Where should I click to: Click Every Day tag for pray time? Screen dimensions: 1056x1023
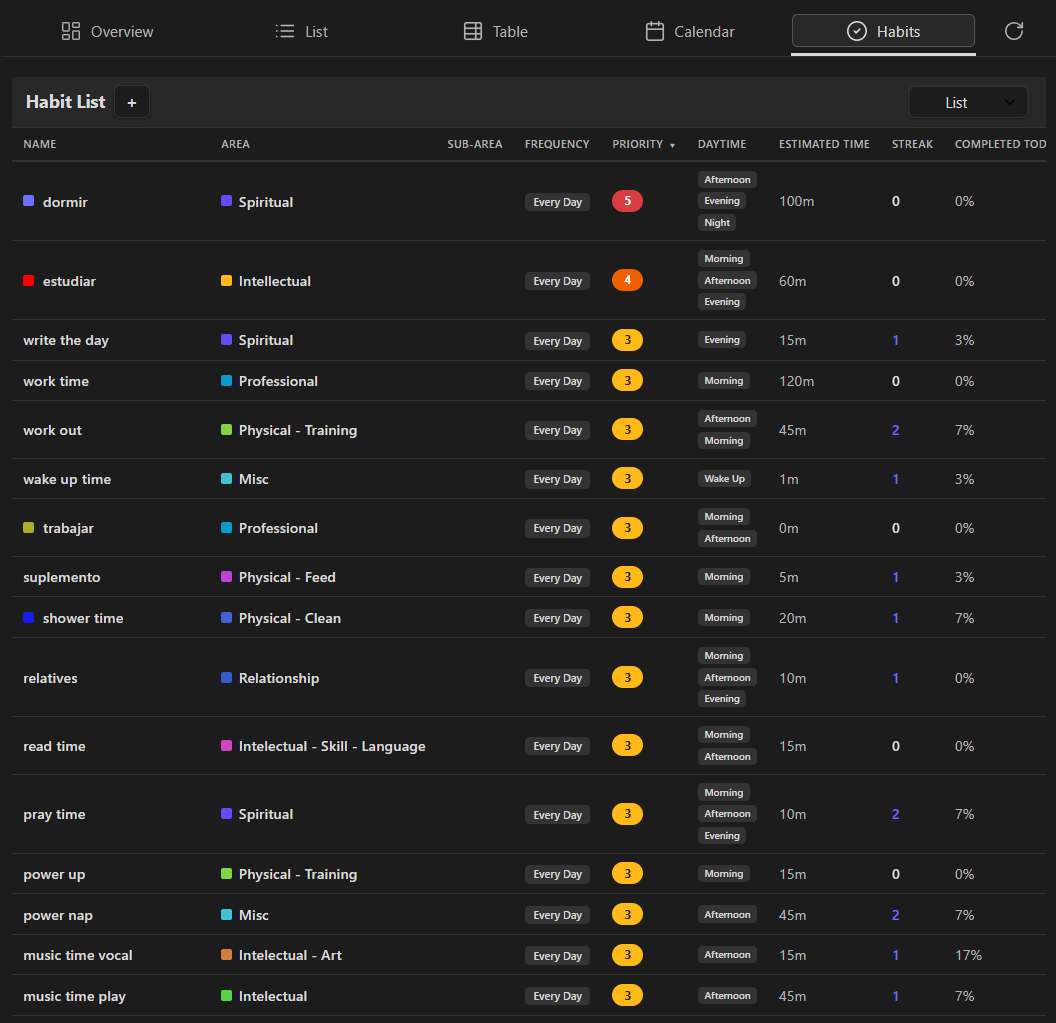[557, 814]
